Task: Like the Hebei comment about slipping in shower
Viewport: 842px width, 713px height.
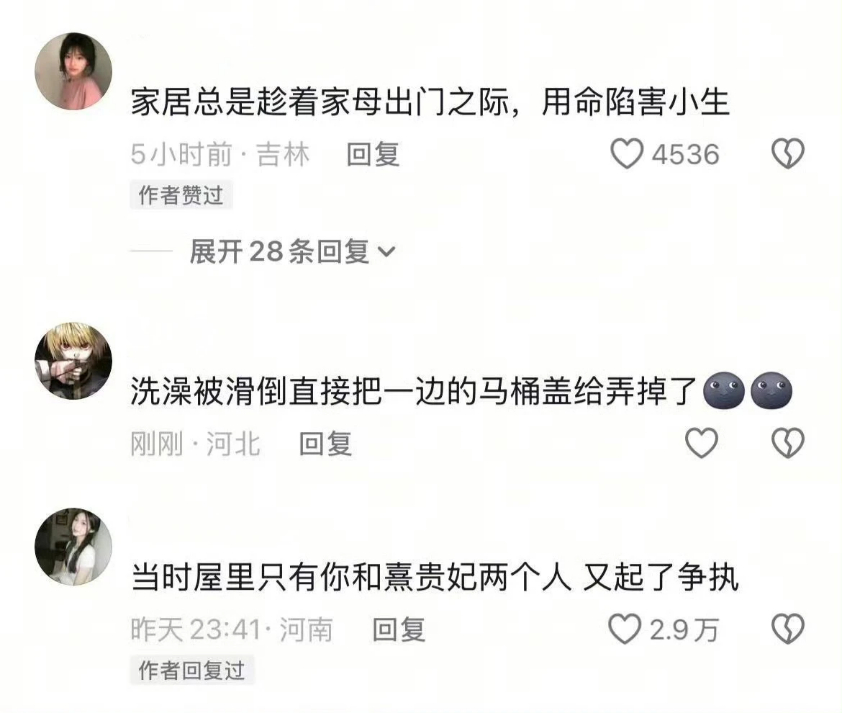Action: (701, 443)
